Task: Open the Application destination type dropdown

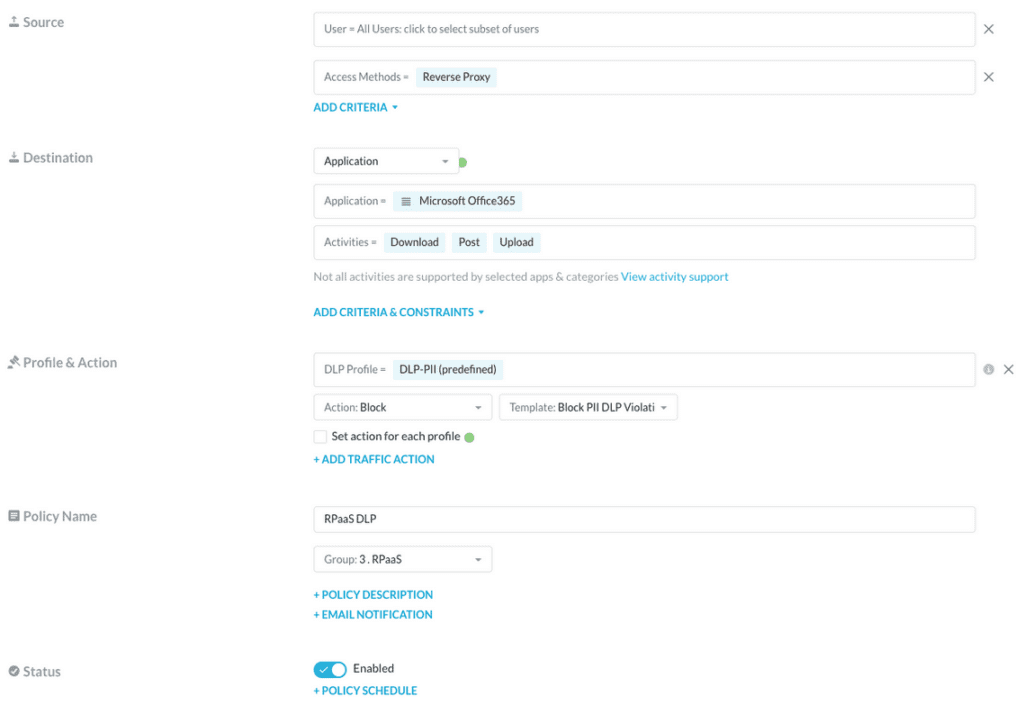Action: coord(386,161)
